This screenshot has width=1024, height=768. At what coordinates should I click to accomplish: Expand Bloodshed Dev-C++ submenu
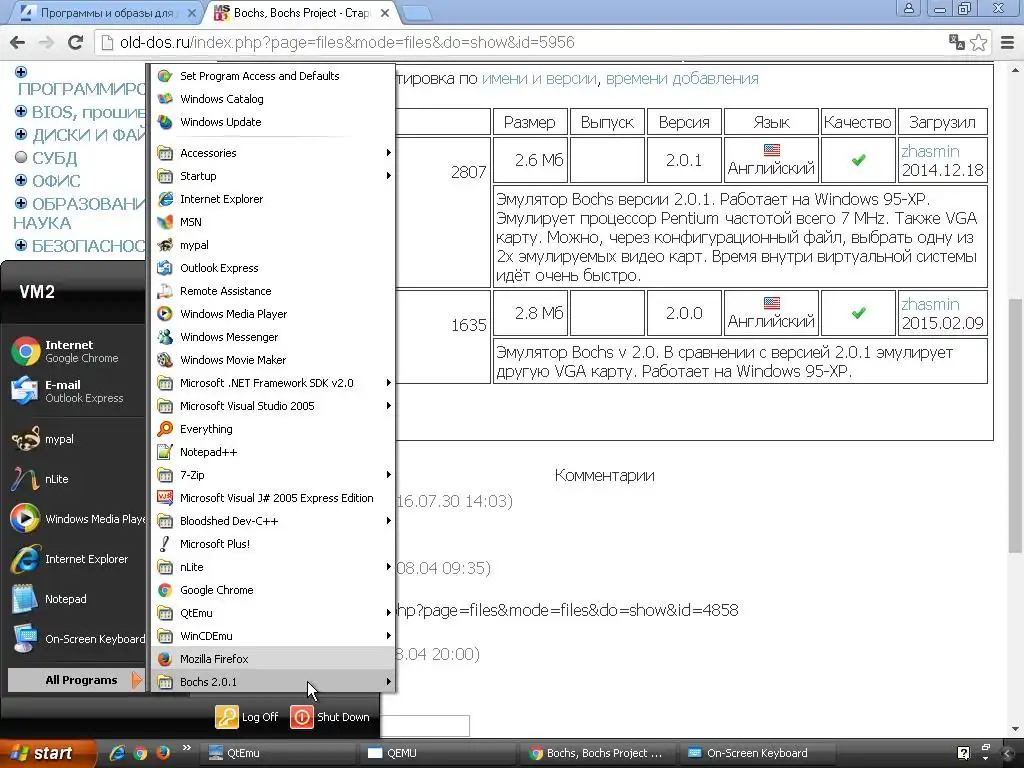click(x=273, y=521)
